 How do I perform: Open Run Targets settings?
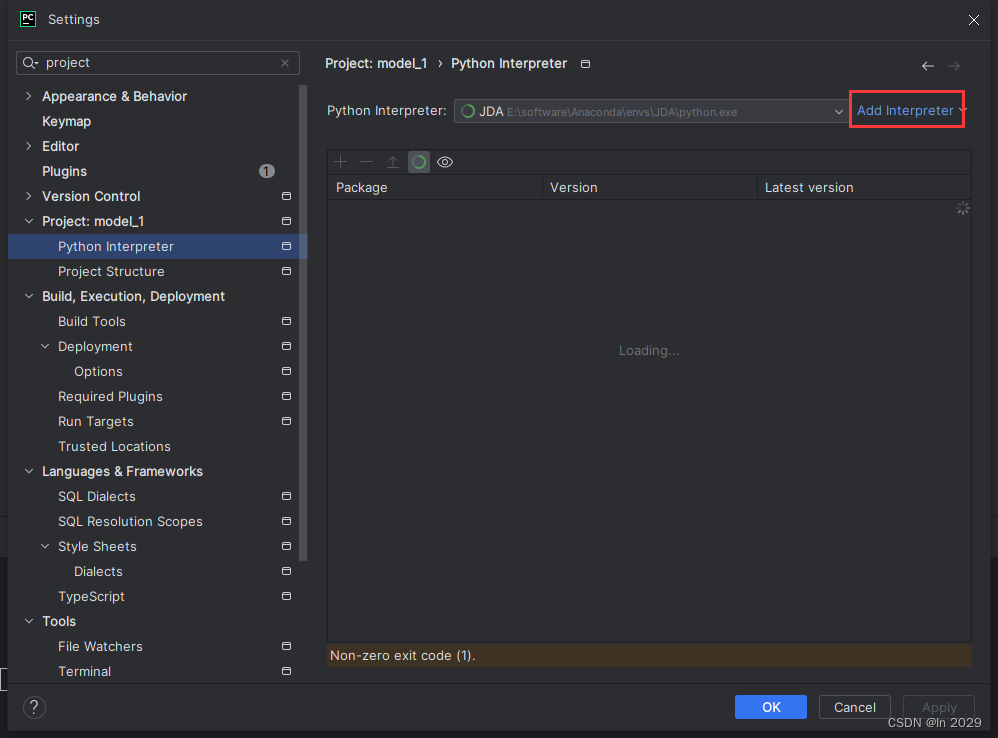tap(95, 421)
